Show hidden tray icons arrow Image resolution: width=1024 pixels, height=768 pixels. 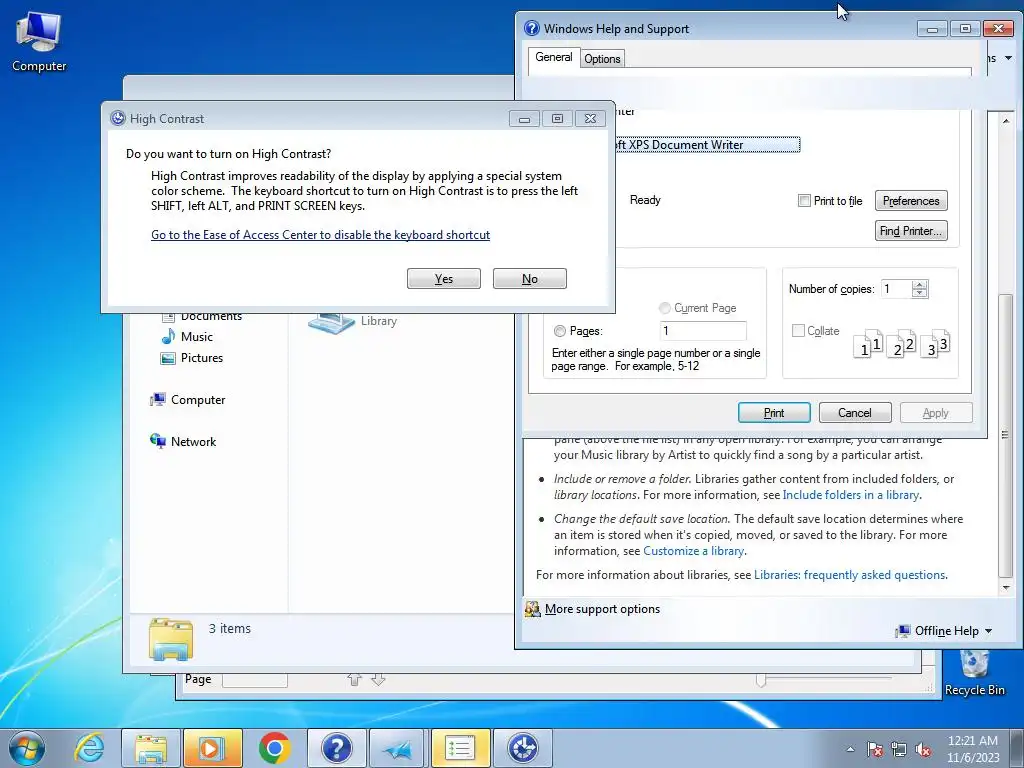850,749
